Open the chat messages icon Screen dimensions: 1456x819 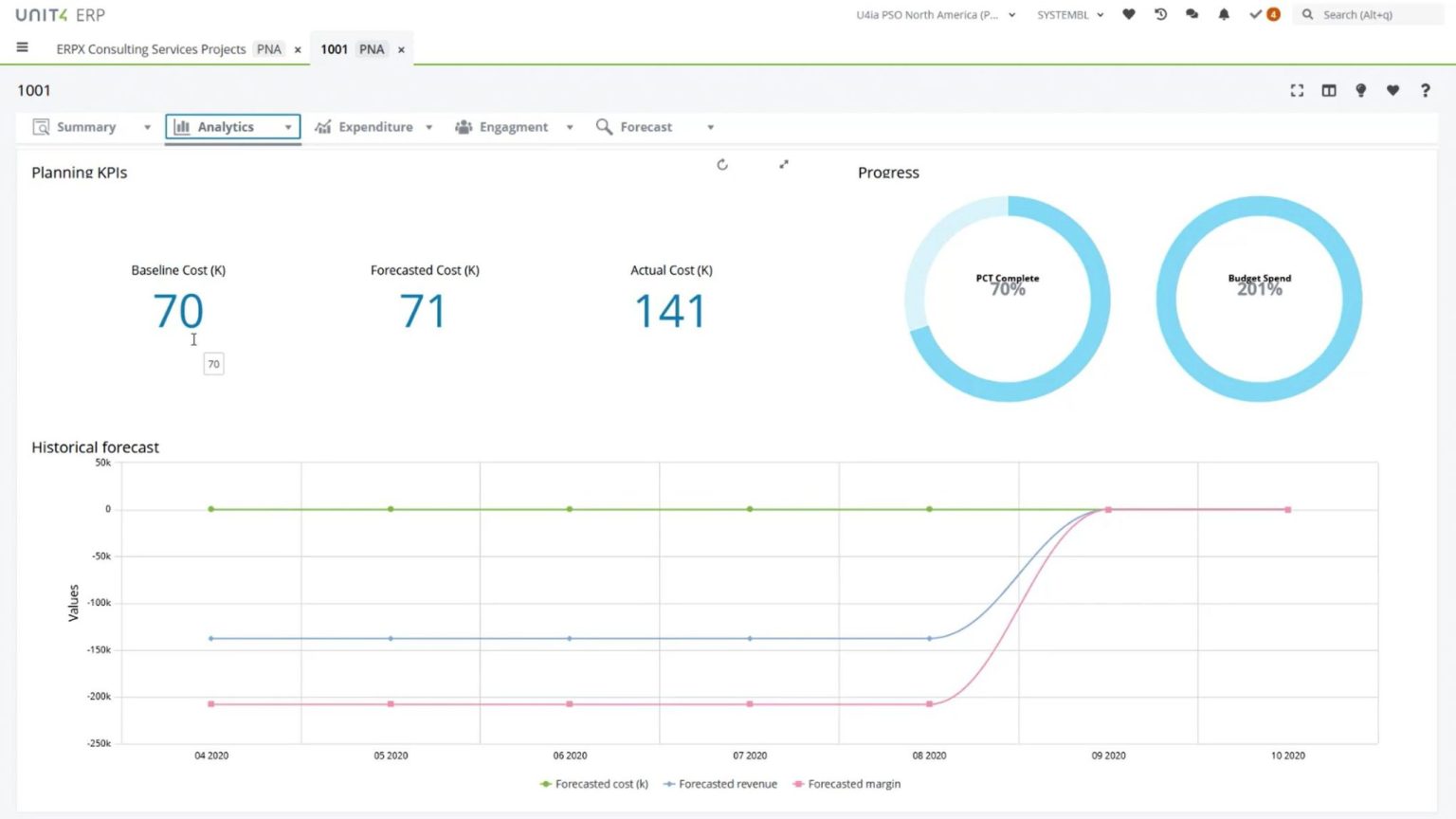[1192, 14]
